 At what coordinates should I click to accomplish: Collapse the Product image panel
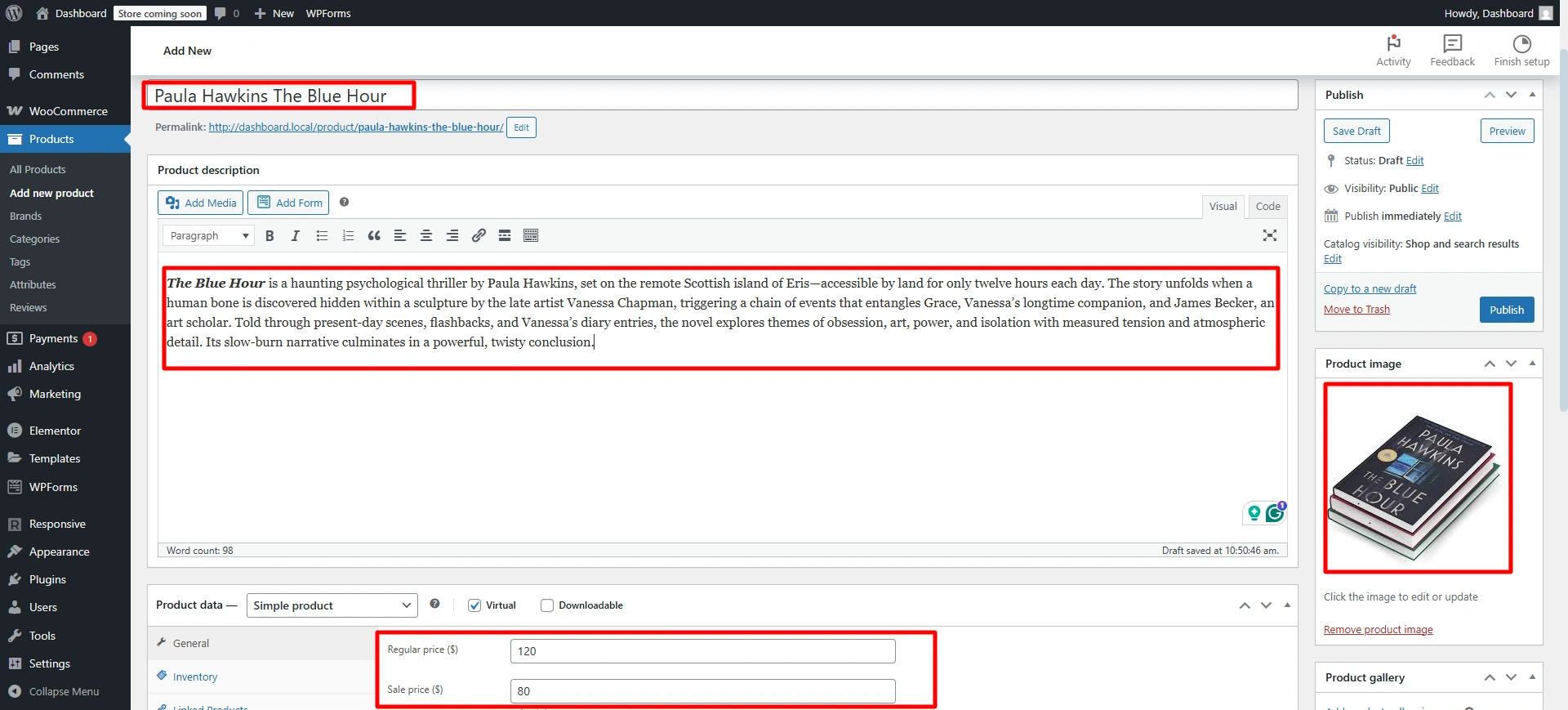(1532, 364)
